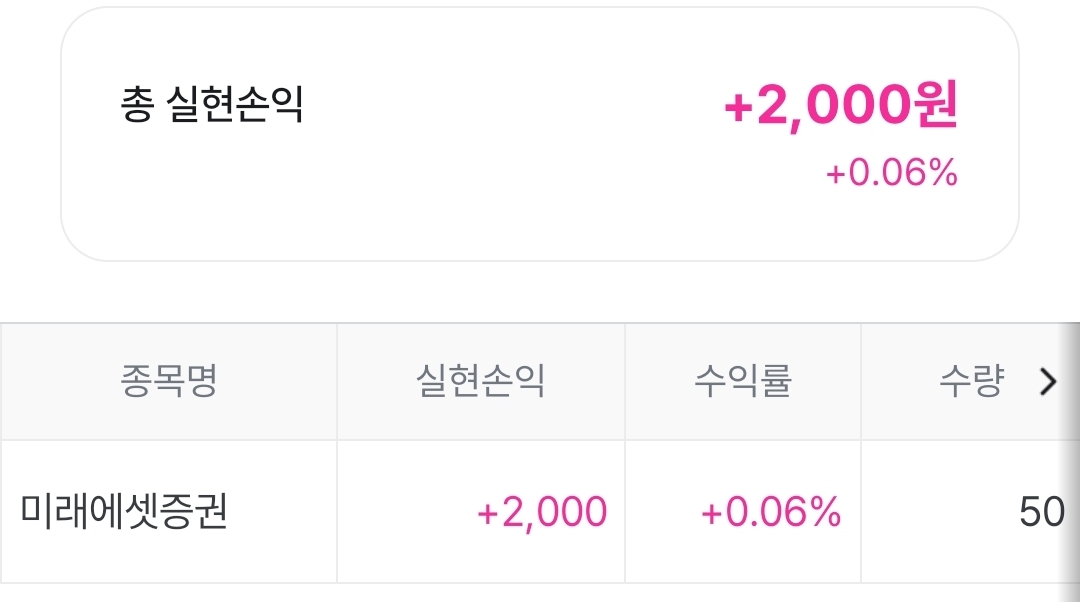The height and width of the screenshot is (602, 1080).
Task: Click the 수익률 column header
Action: click(x=742, y=381)
